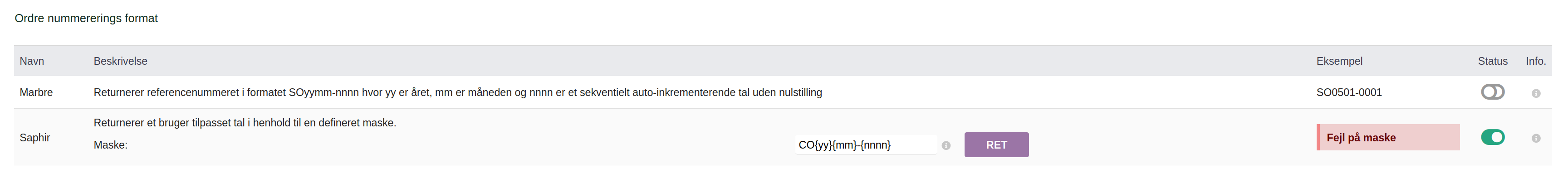Select the Saphir name cell
The width and height of the screenshot is (1568, 183).
point(34,137)
